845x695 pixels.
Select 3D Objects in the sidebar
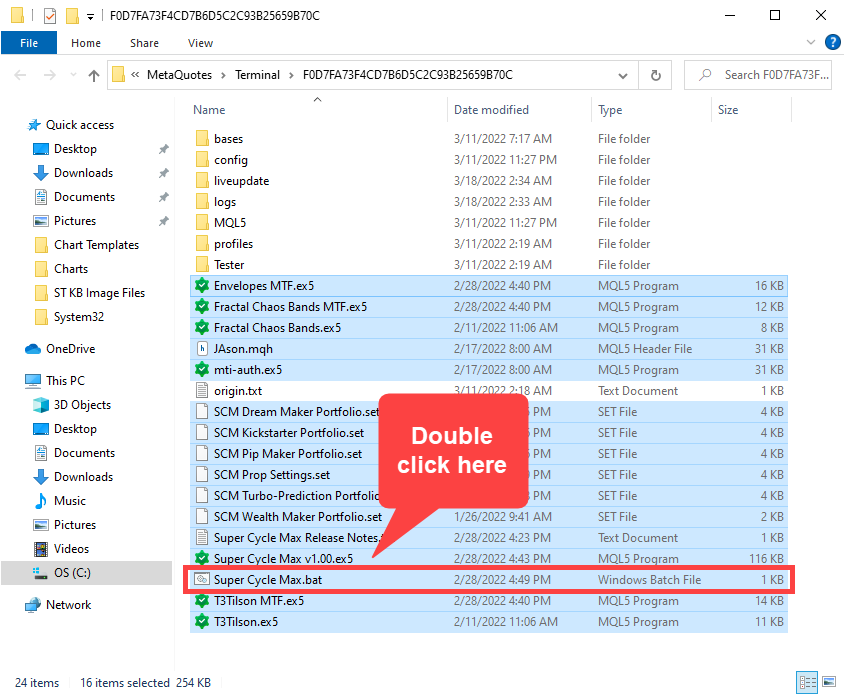coord(82,405)
